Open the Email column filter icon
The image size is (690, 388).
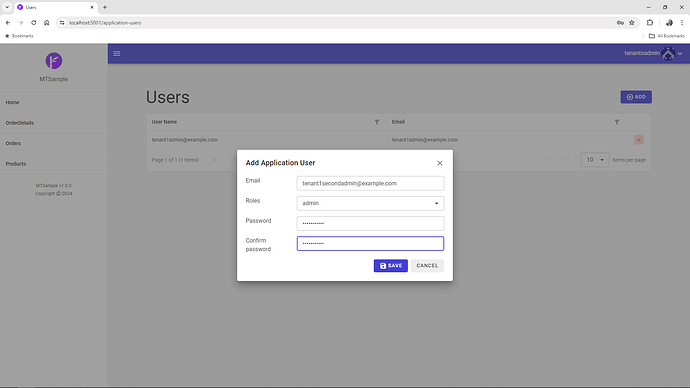[x=617, y=122]
